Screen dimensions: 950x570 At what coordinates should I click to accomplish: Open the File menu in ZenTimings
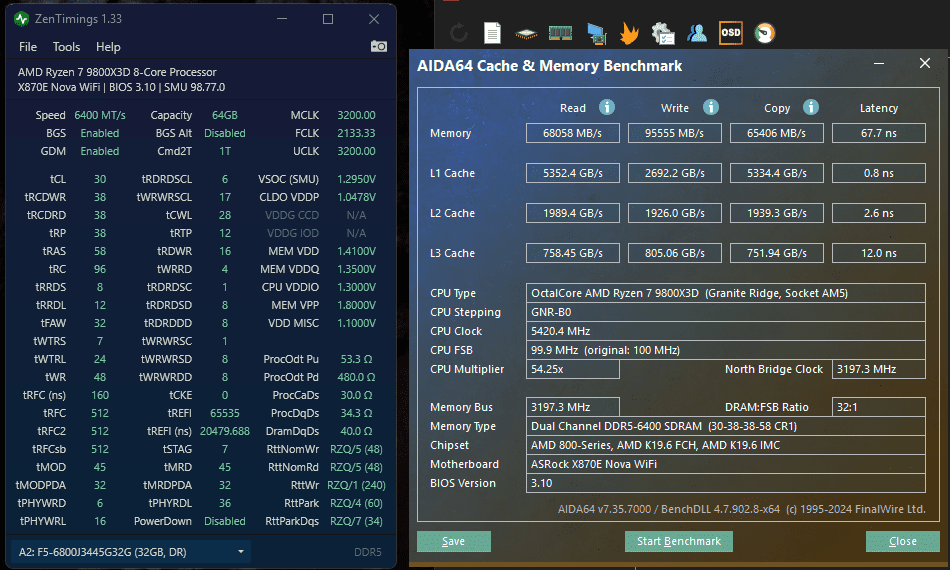(28, 47)
